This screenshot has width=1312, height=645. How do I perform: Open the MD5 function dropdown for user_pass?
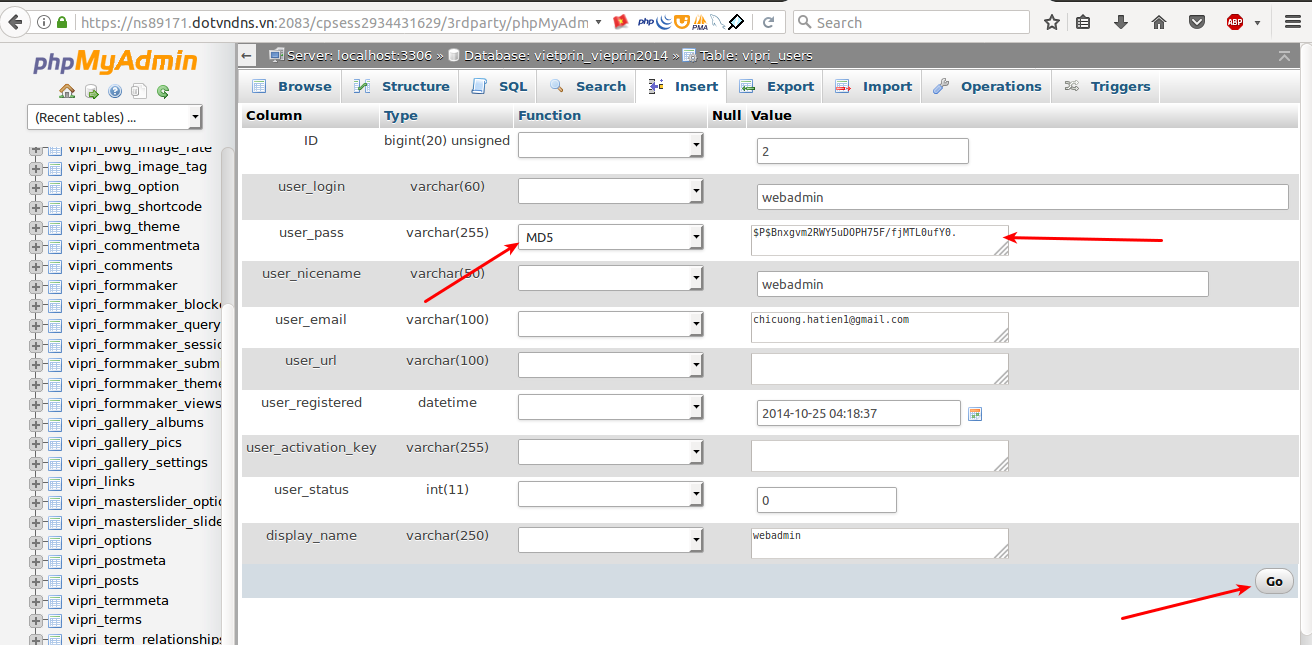click(610, 237)
